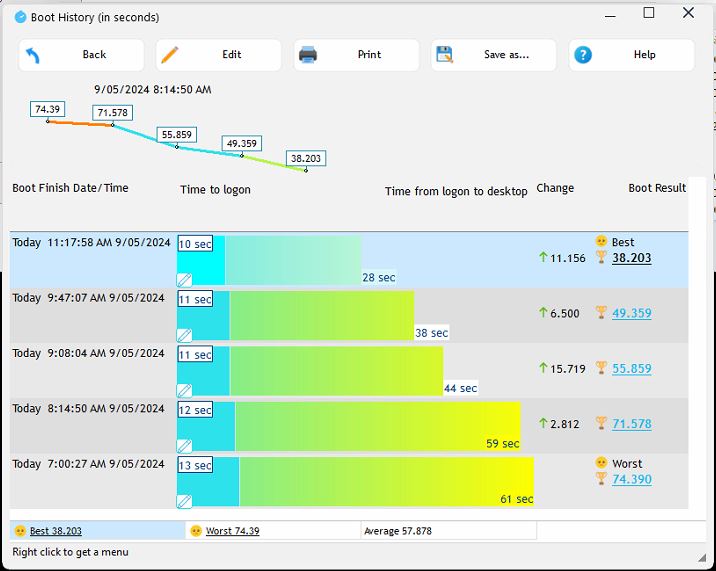Screen dimensions: 716x571
Task: Select the 74.39 data point on graph
Action: [x=48, y=121]
